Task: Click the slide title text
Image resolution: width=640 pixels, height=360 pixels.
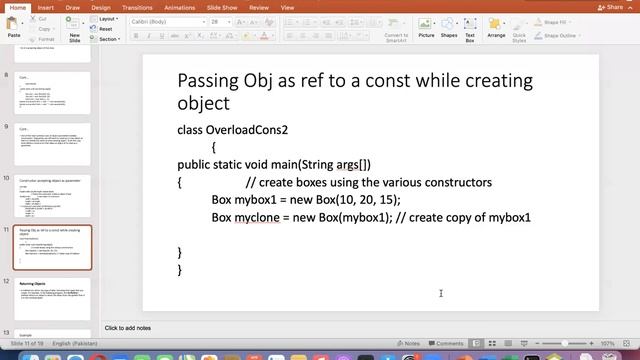Action: click(355, 91)
